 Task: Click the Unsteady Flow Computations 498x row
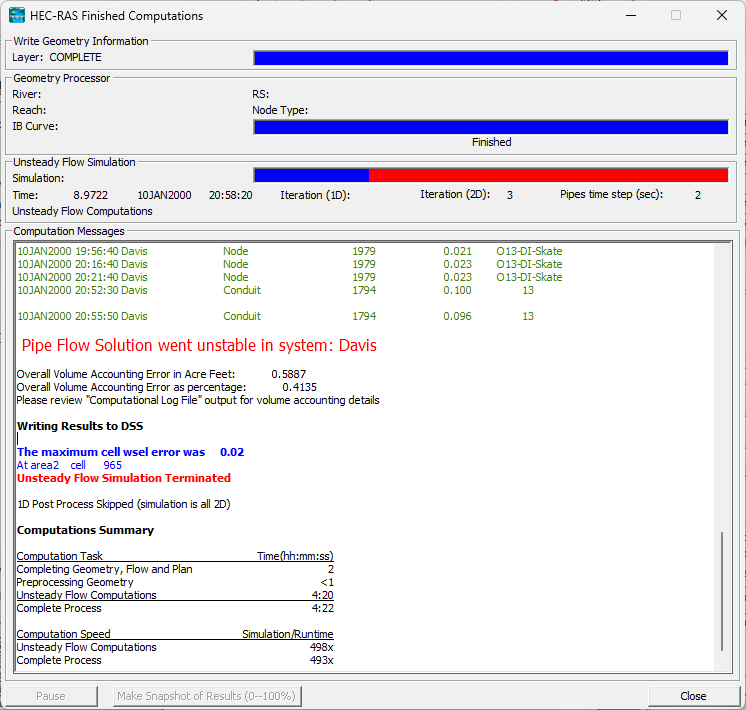175,647
